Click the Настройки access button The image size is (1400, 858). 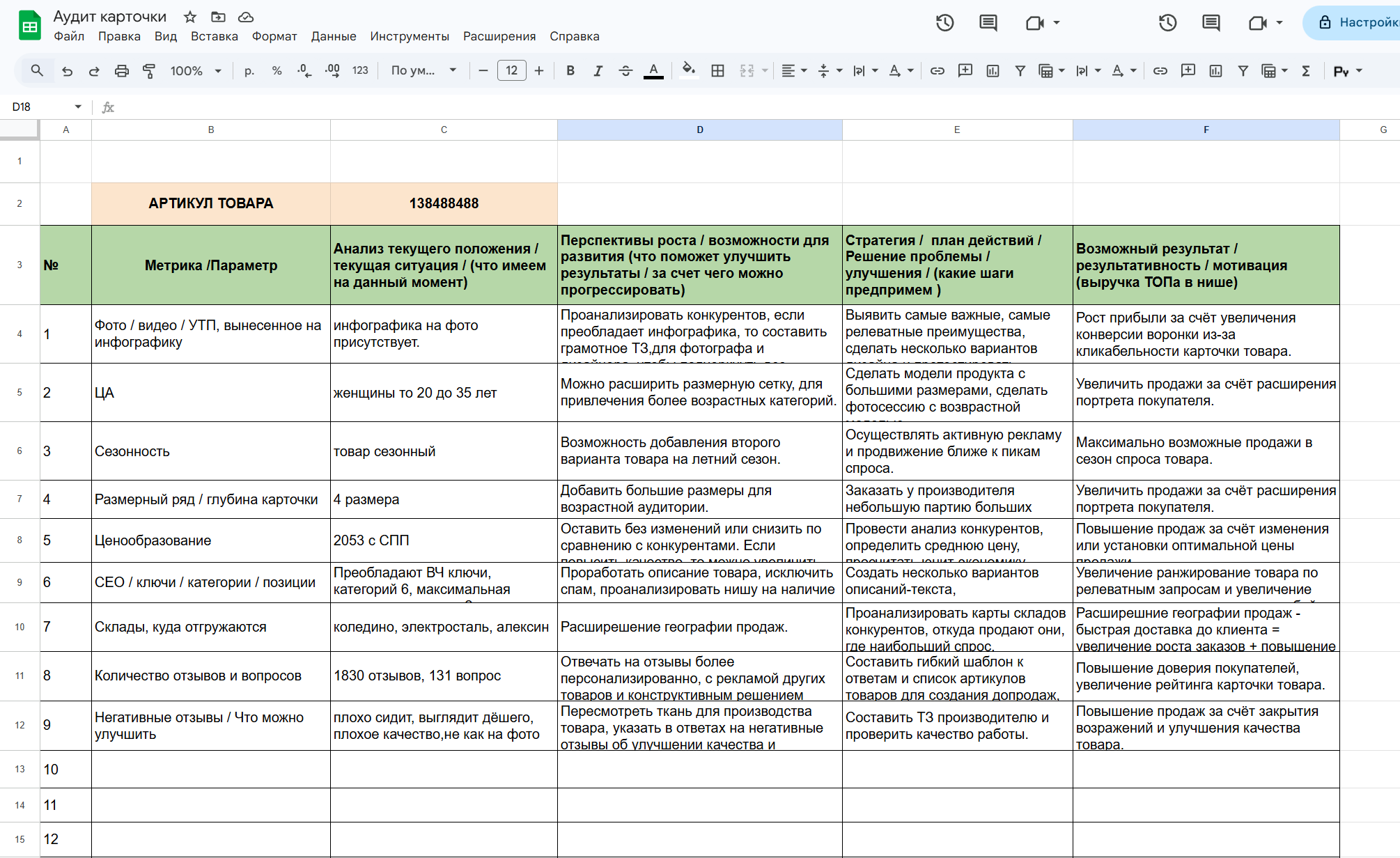[1357, 22]
